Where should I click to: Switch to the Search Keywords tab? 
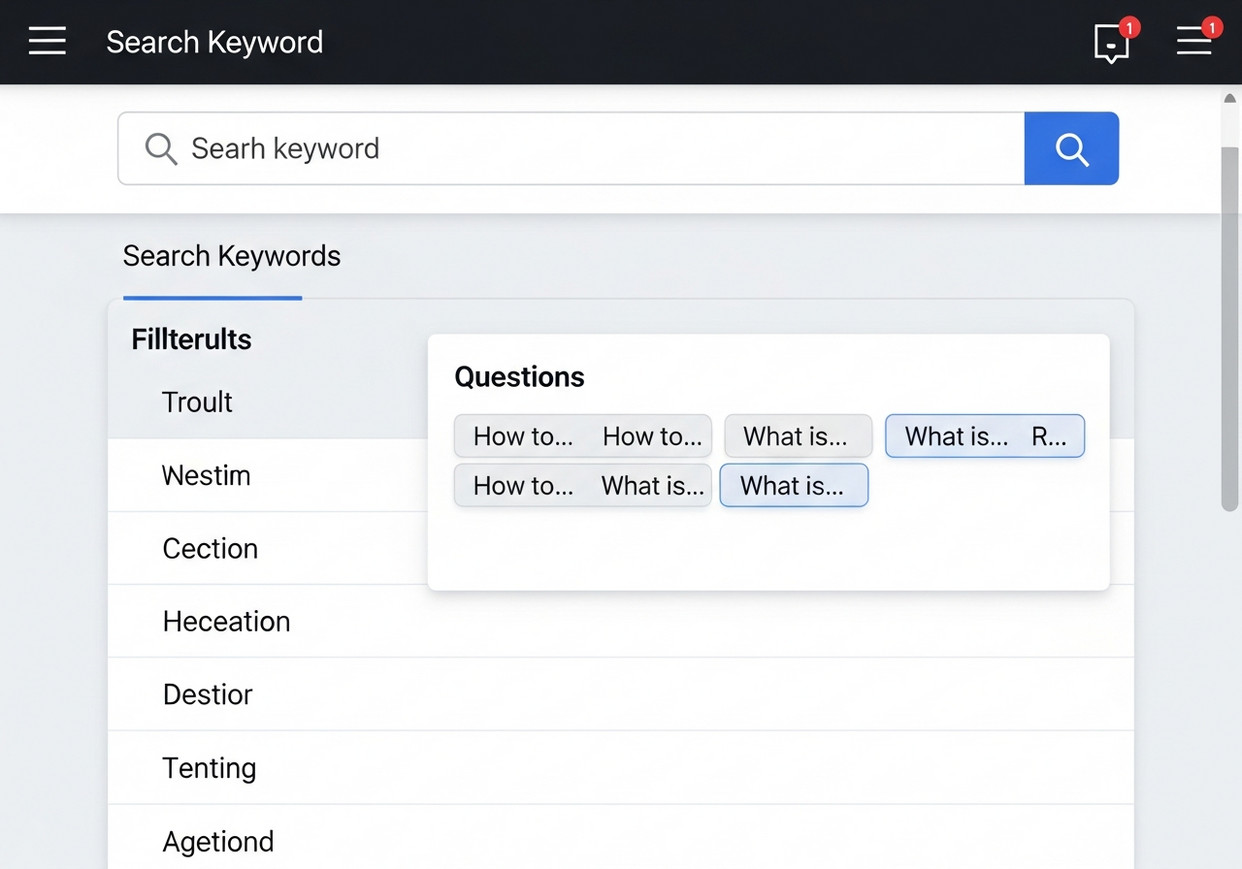232,256
